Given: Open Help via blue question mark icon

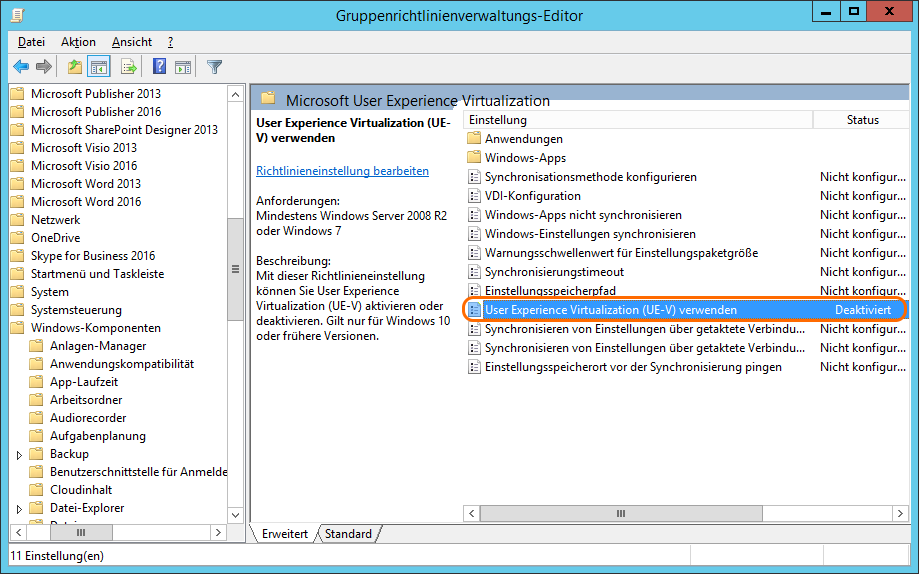Looking at the screenshot, I should (159, 67).
